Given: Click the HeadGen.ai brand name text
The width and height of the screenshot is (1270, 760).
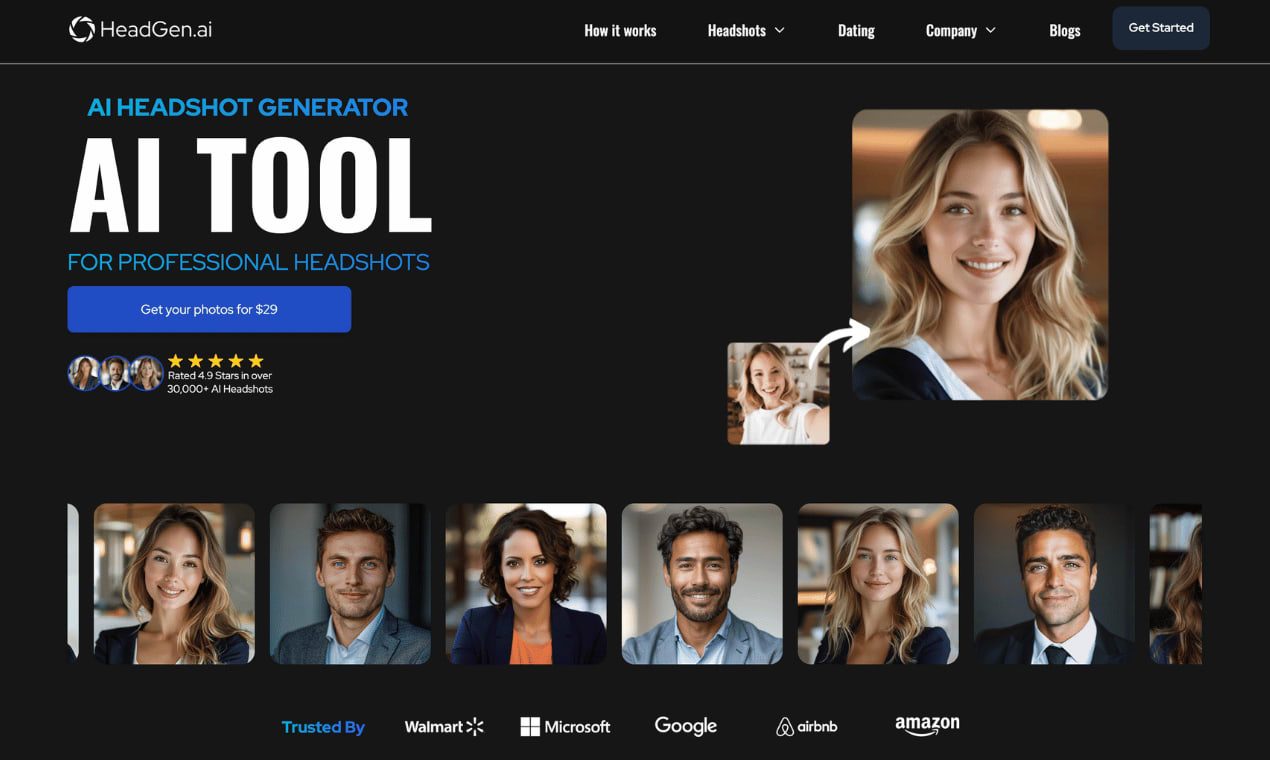Looking at the screenshot, I should click(156, 29).
